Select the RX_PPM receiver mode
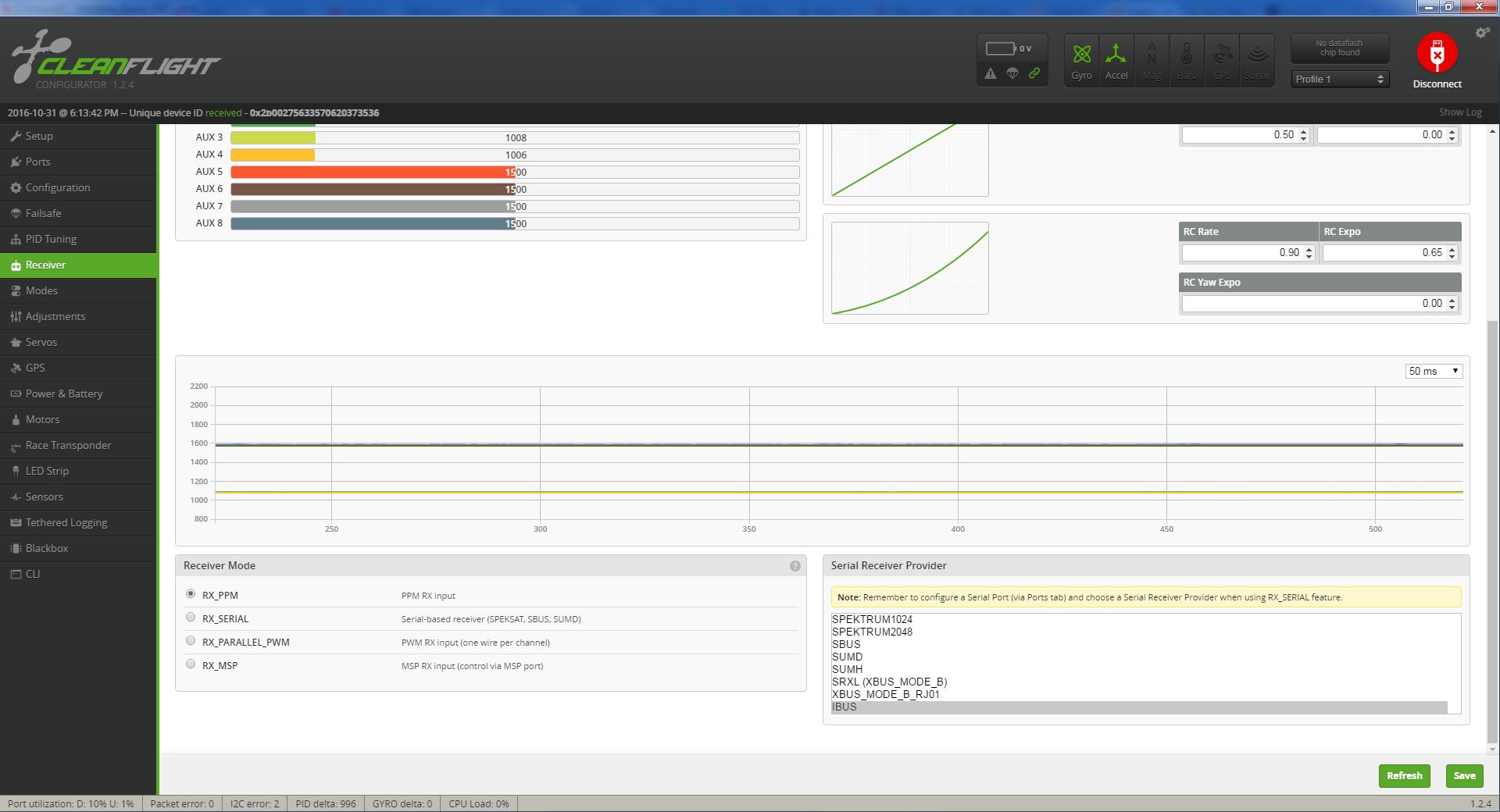 (x=191, y=594)
